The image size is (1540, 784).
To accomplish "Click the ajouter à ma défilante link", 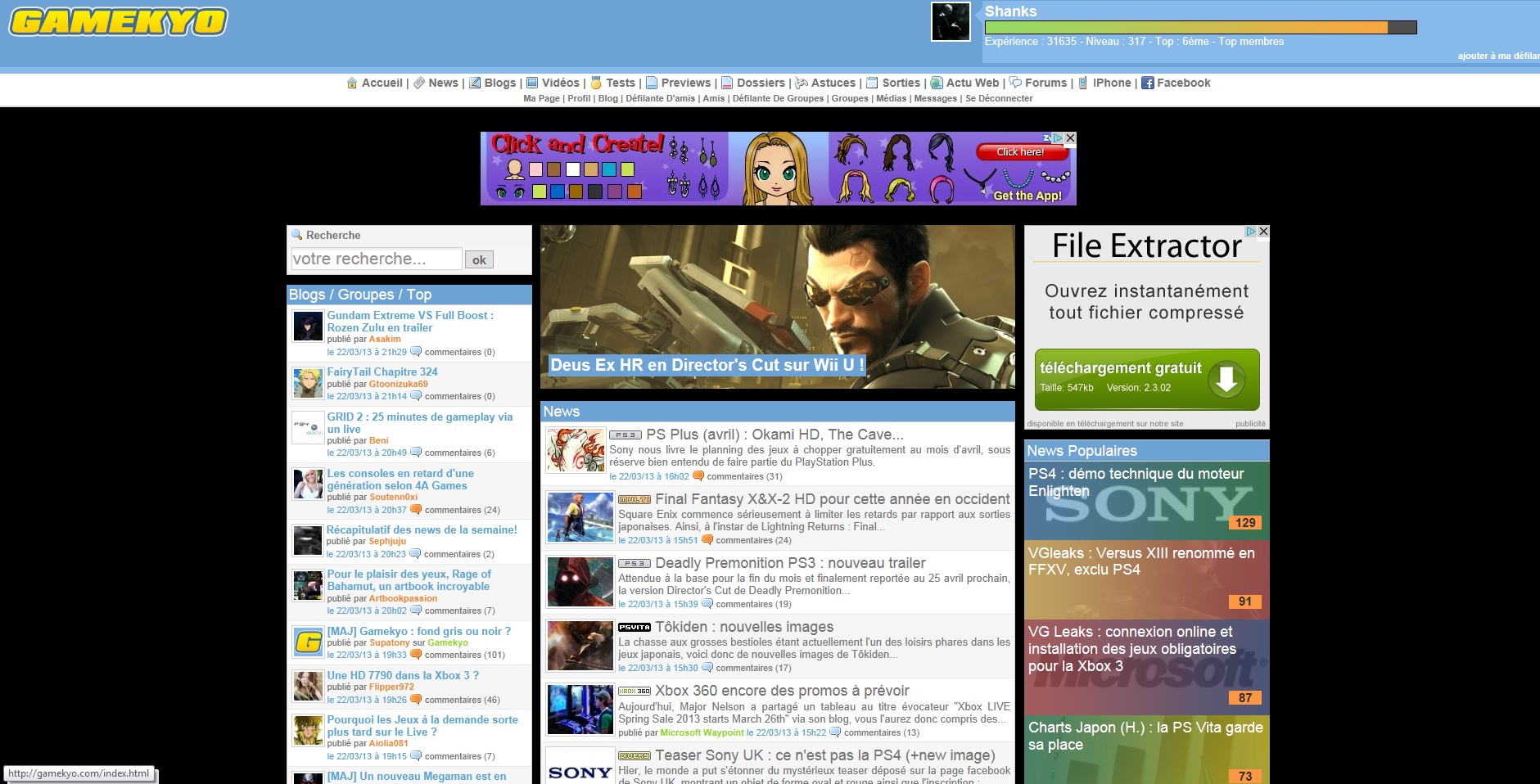I will (1498, 56).
